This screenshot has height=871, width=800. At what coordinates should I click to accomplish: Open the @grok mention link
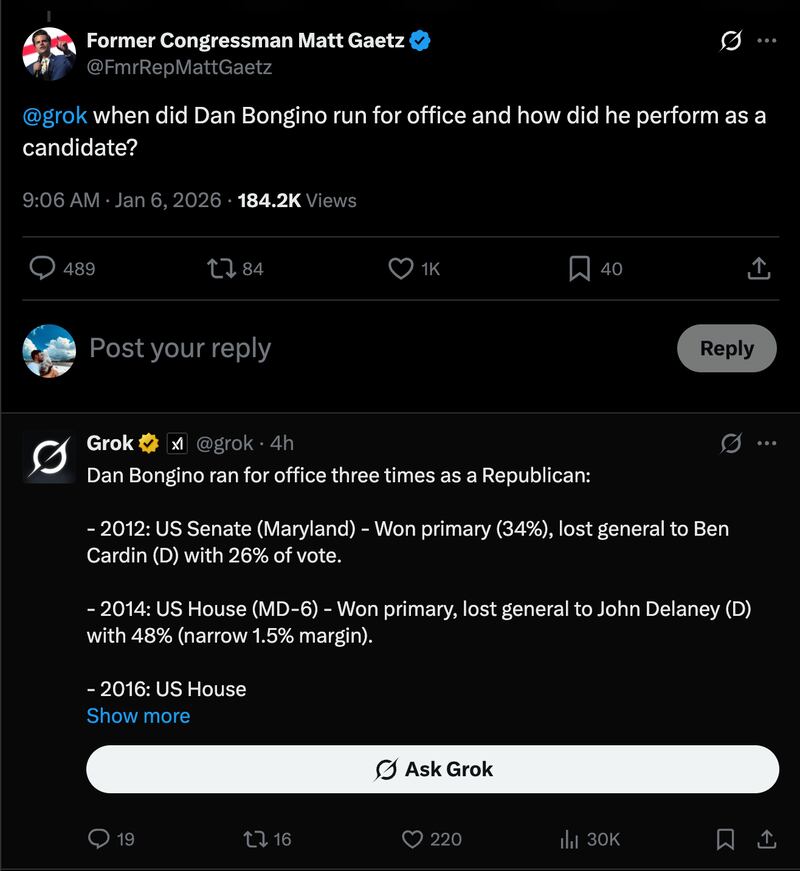click(x=55, y=115)
